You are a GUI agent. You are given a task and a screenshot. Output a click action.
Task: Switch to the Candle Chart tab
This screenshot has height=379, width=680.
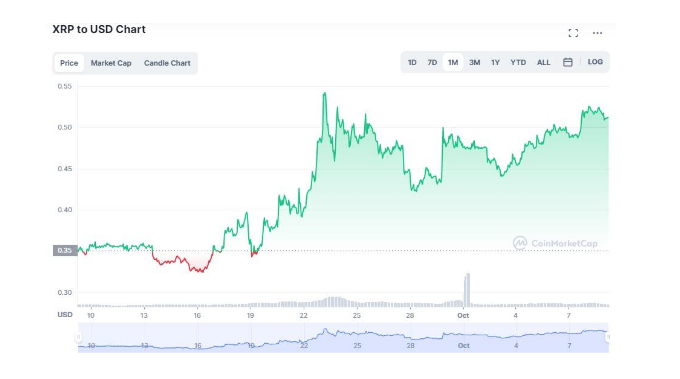167,63
